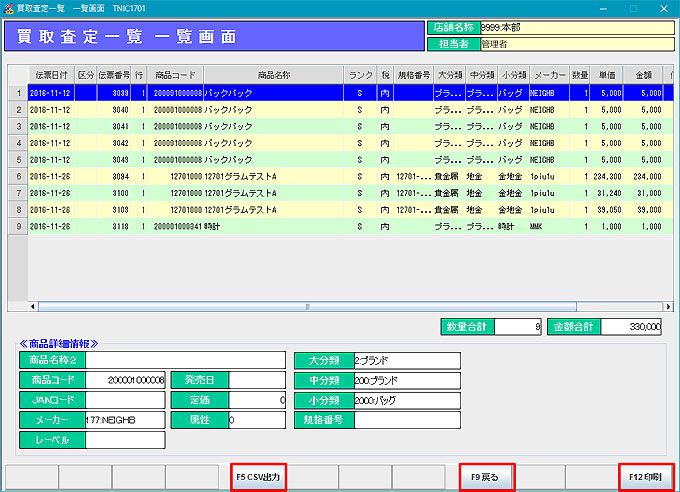Click the 金額 column header
Image resolution: width=680 pixels, height=492 pixels.
point(643,76)
